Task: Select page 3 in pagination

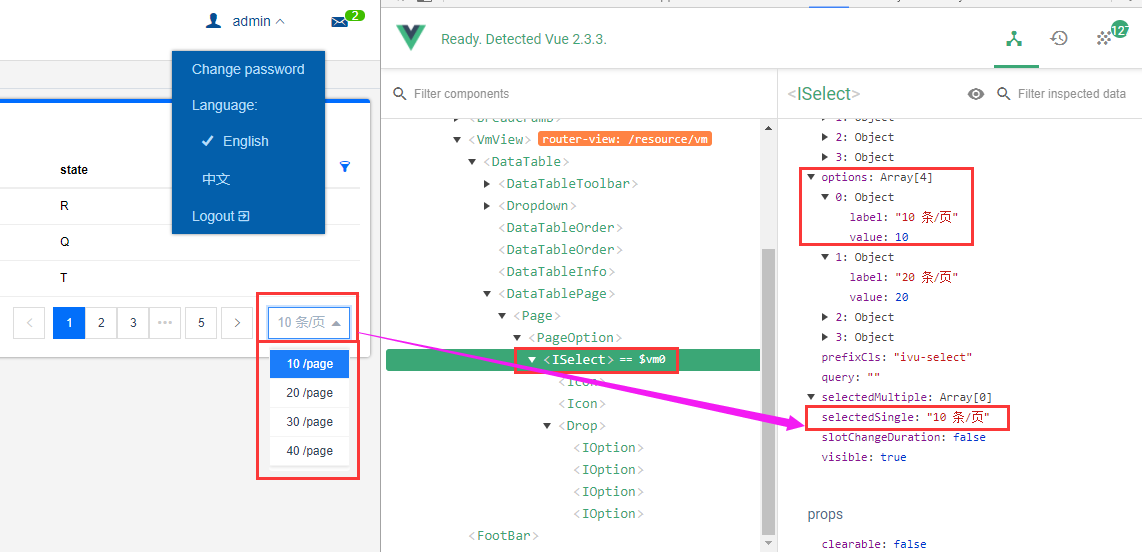Action: (x=133, y=323)
